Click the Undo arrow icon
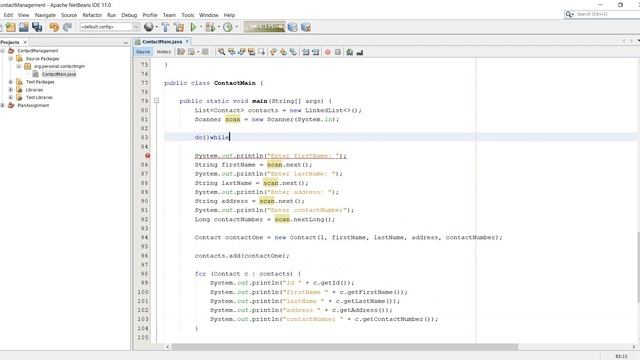The width and height of the screenshot is (640, 360). [54, 27]
